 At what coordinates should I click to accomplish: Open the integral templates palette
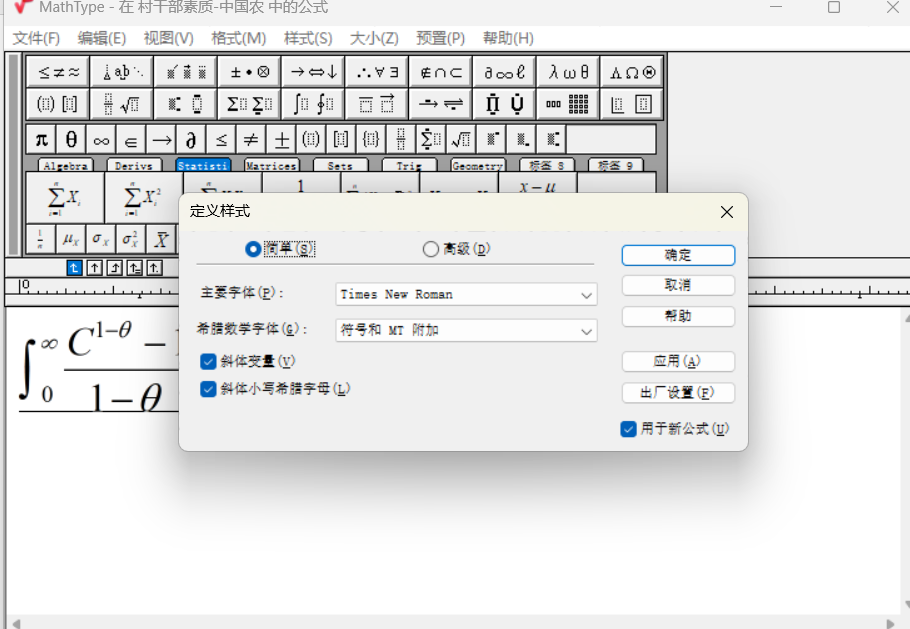313,104
